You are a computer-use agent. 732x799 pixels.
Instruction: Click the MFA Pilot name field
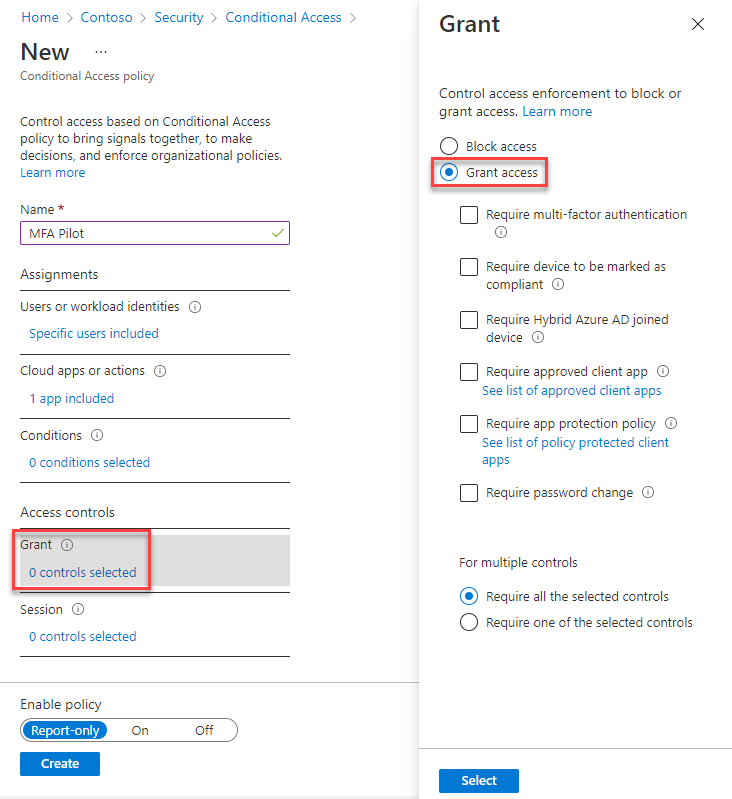pos(145,233)
